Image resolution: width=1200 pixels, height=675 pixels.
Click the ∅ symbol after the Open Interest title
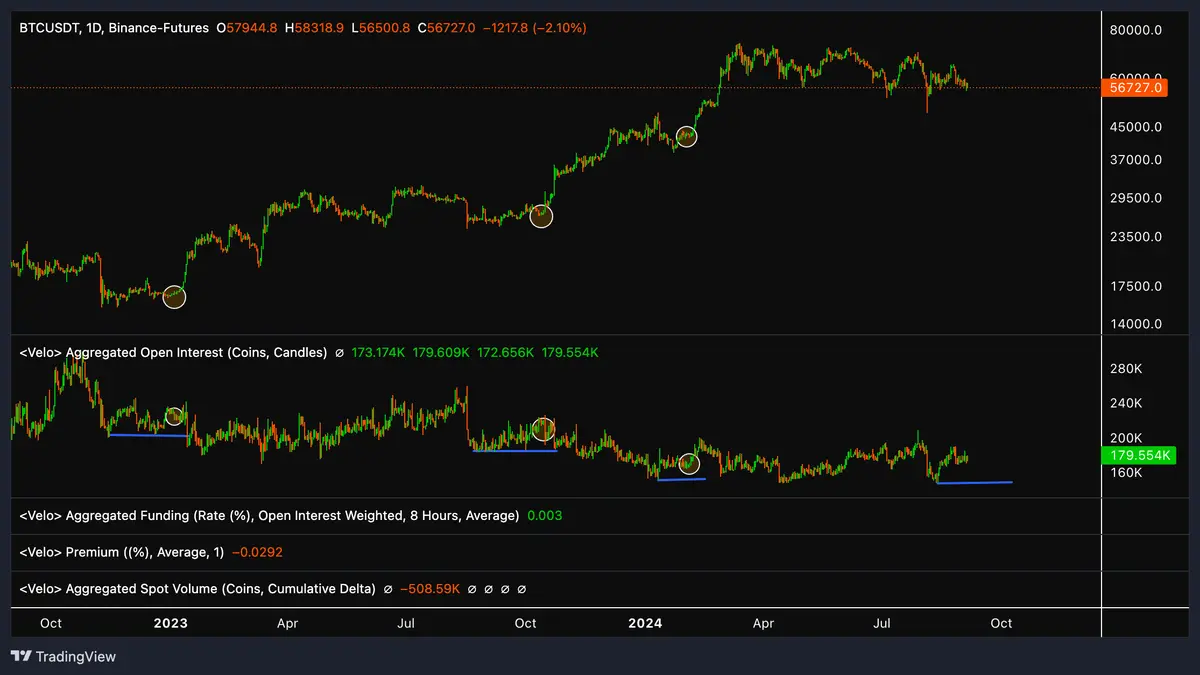click(340, 353)
